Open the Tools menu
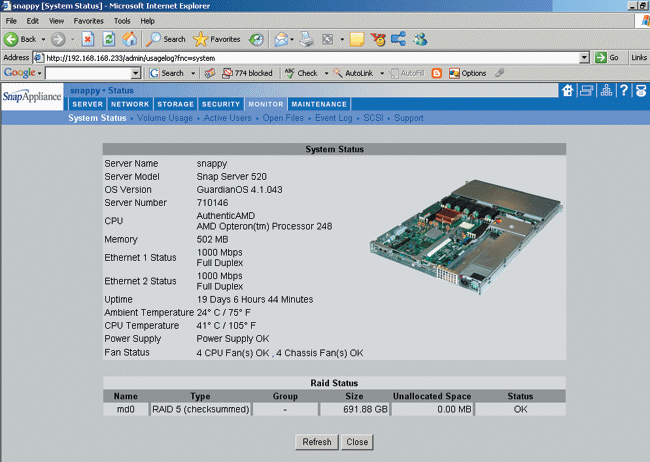 coord(122,21)
